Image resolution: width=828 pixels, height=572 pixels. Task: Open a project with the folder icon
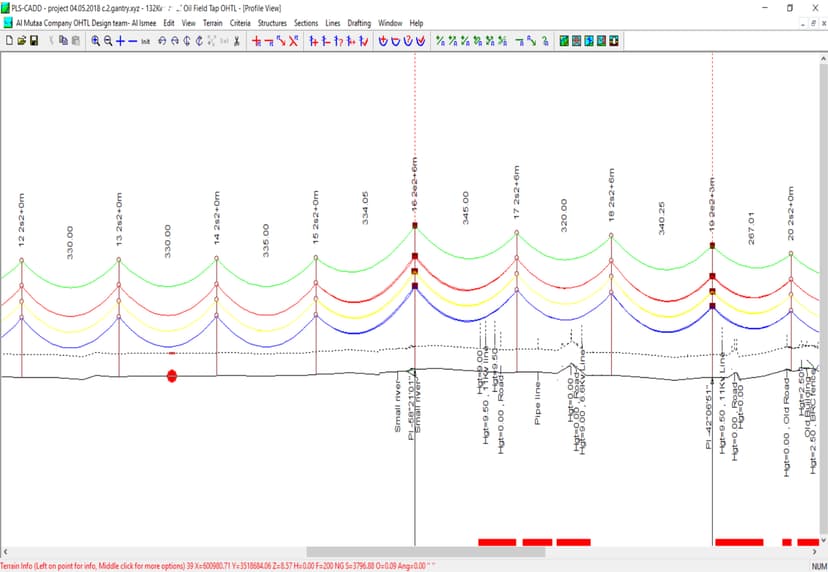[x=21, y=41]
